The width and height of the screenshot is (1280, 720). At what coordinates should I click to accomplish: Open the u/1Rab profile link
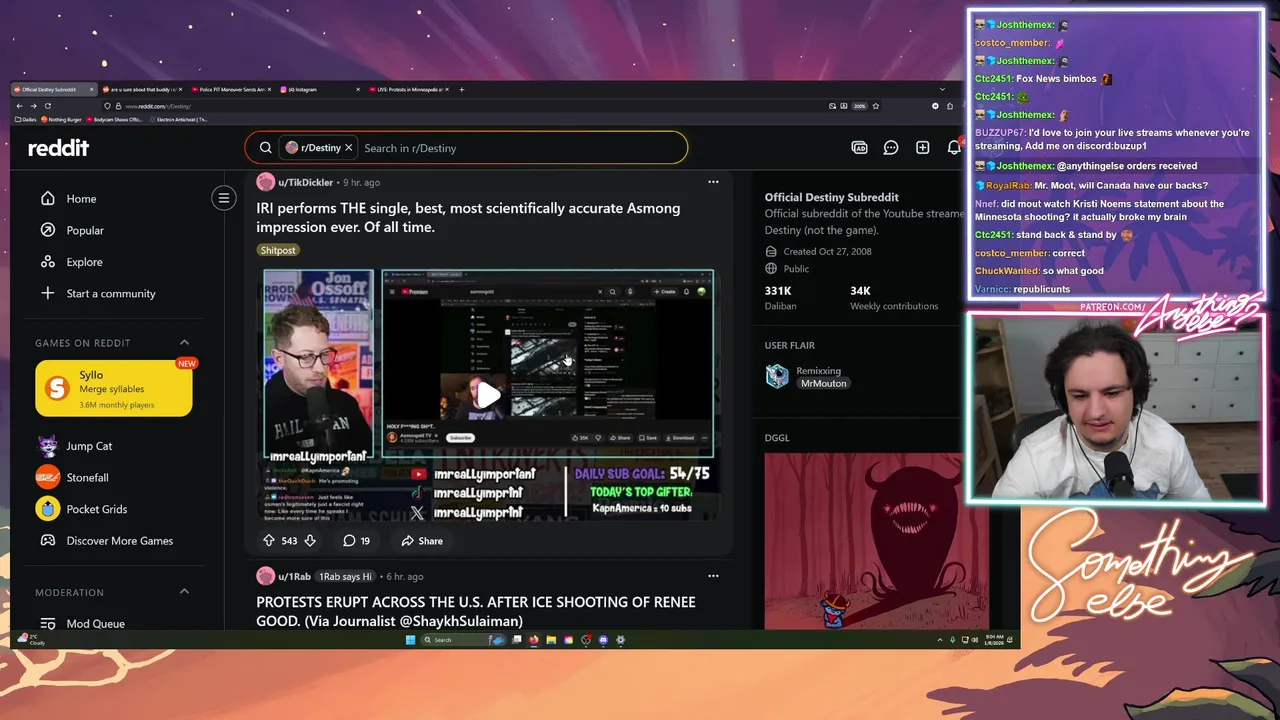point(294,576)
